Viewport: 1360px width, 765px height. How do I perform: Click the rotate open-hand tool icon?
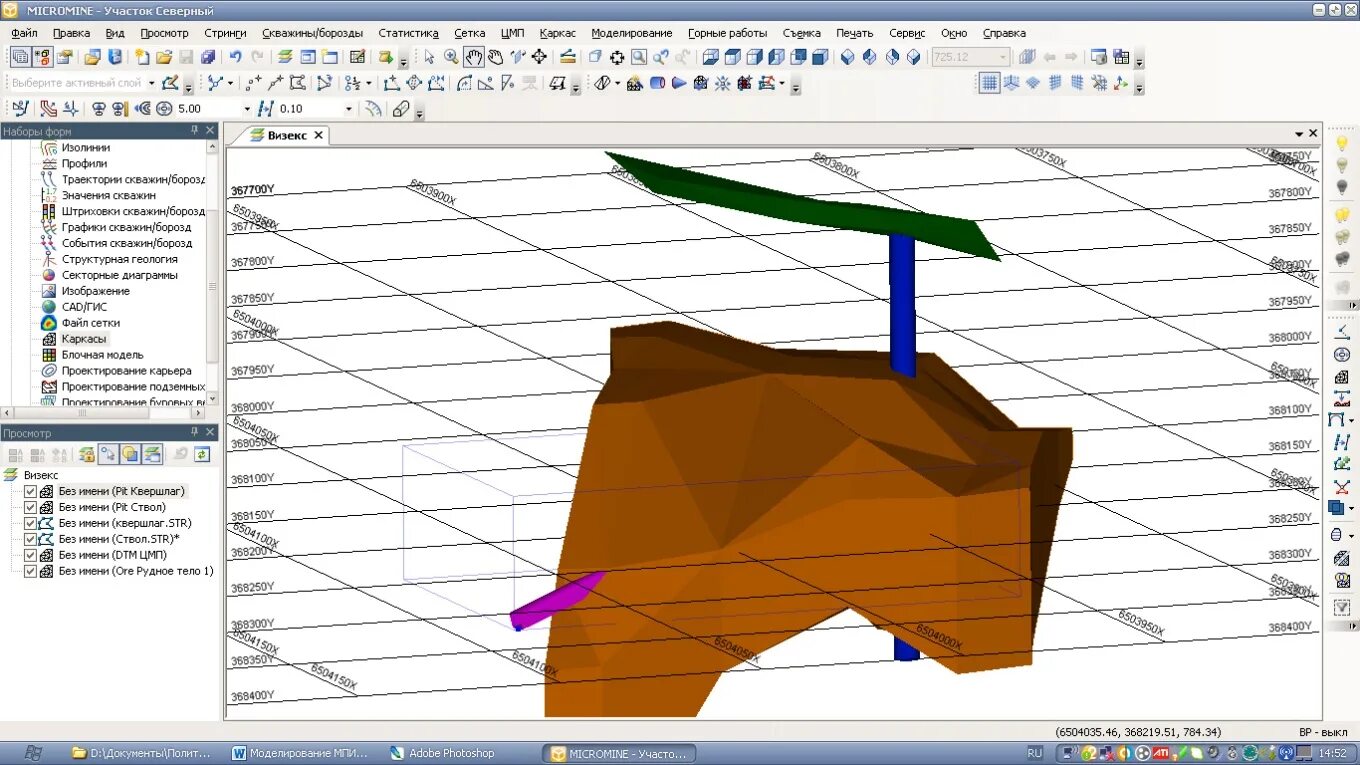coord(495,57)
